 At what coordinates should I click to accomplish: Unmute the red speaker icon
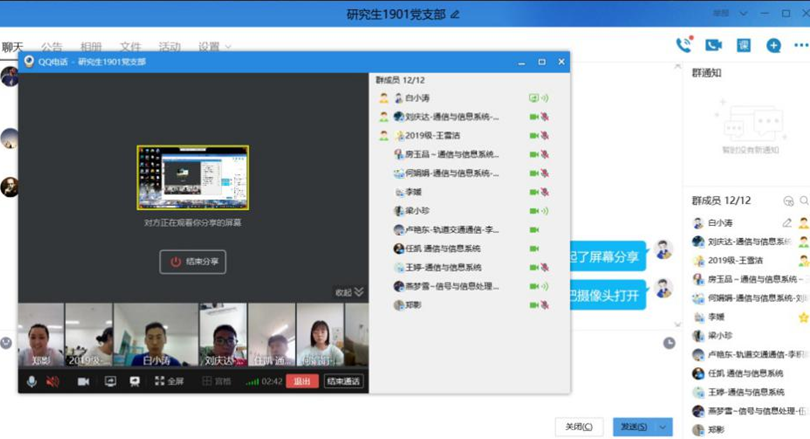click(53, 381)
